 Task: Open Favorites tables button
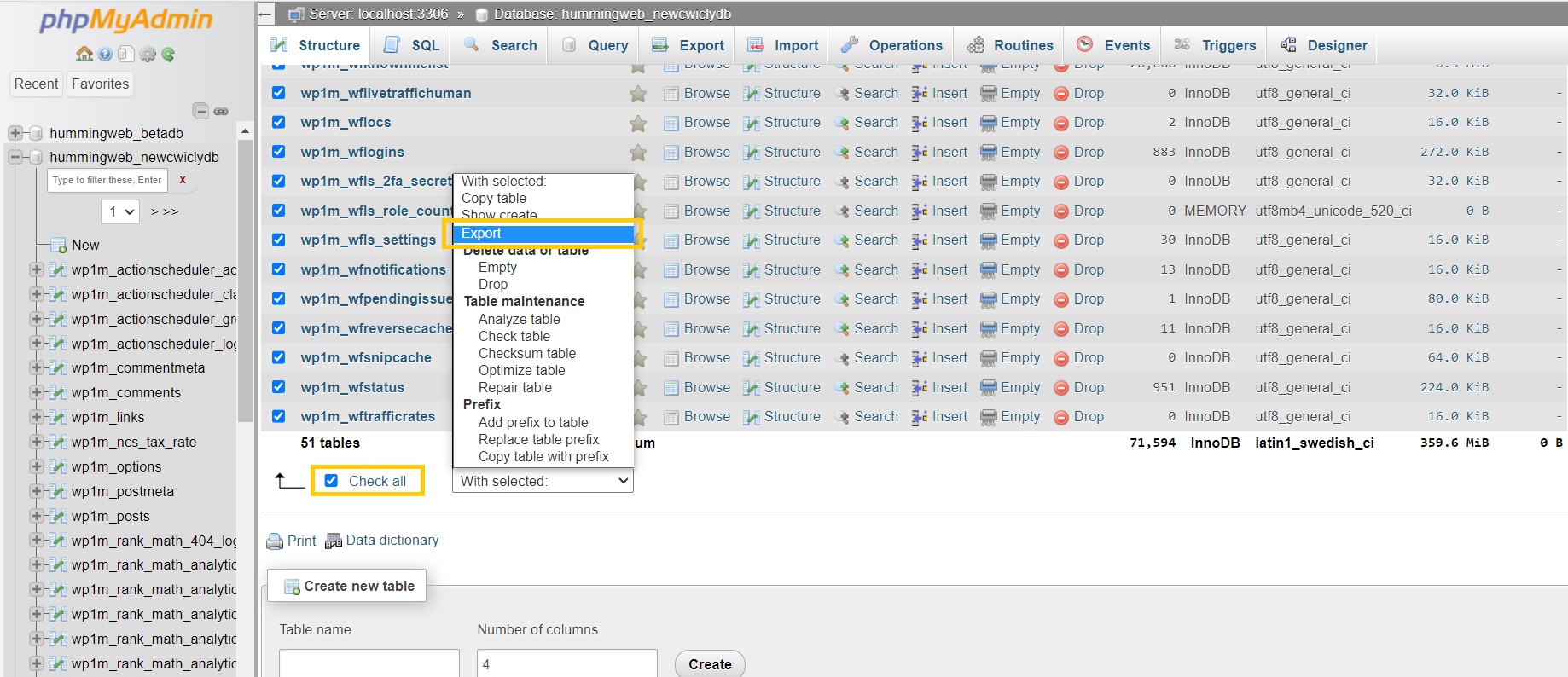coord(101,84)
